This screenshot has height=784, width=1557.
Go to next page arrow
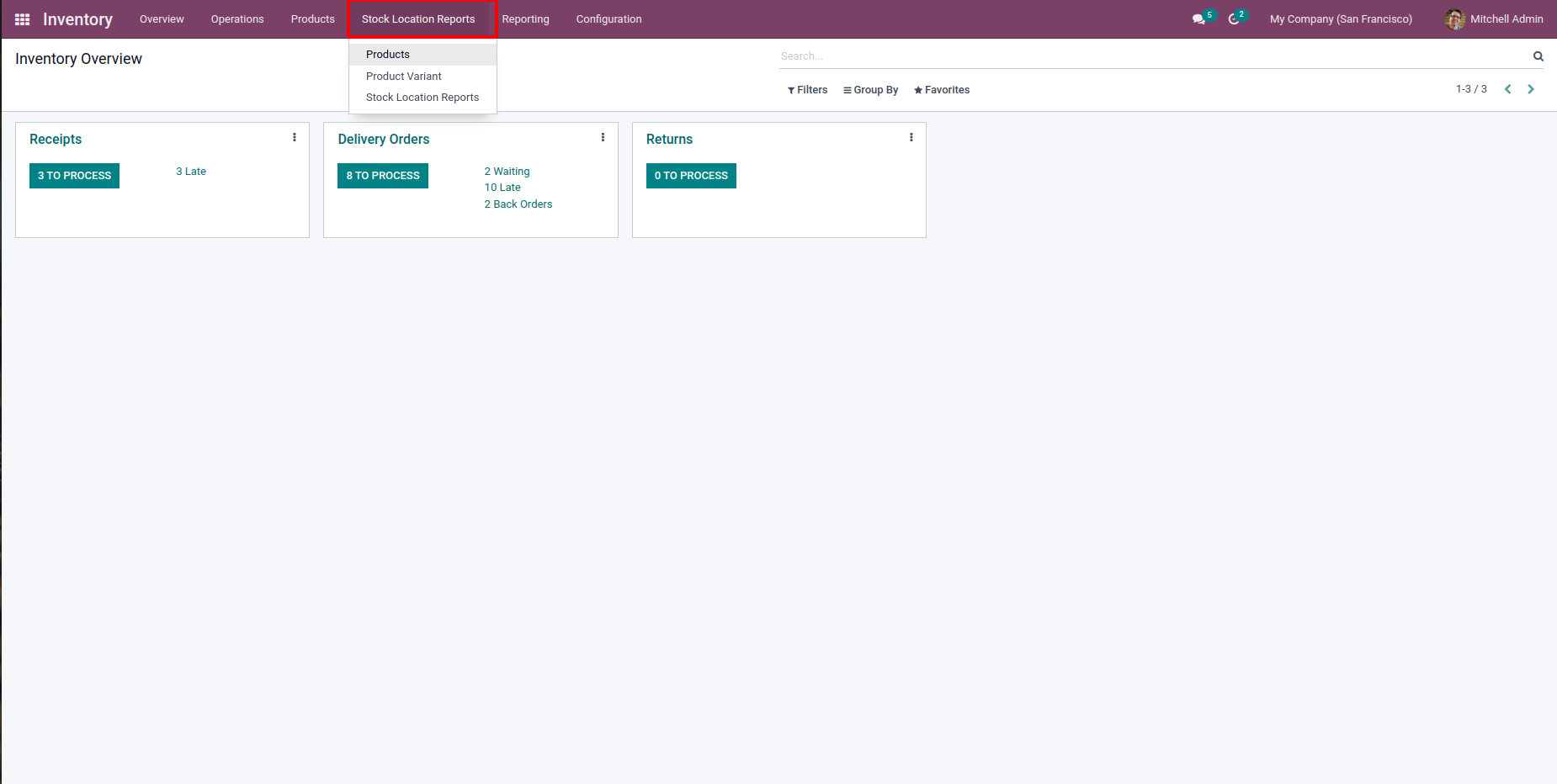[1531, 89]
